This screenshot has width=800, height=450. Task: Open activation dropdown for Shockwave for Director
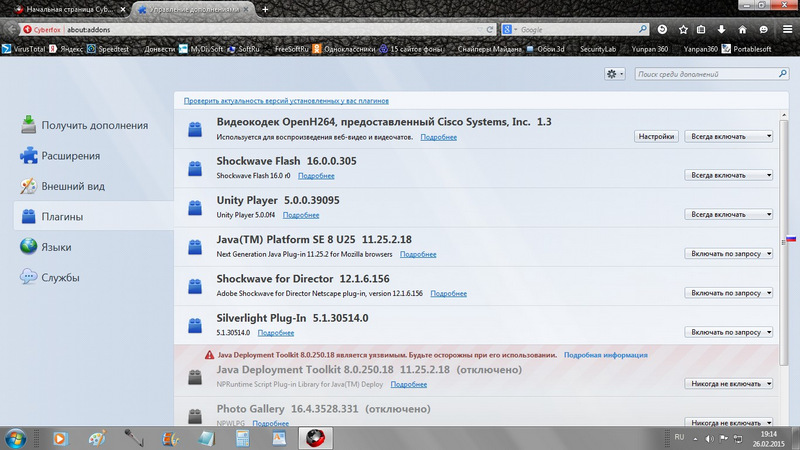[x=729, y=293]
